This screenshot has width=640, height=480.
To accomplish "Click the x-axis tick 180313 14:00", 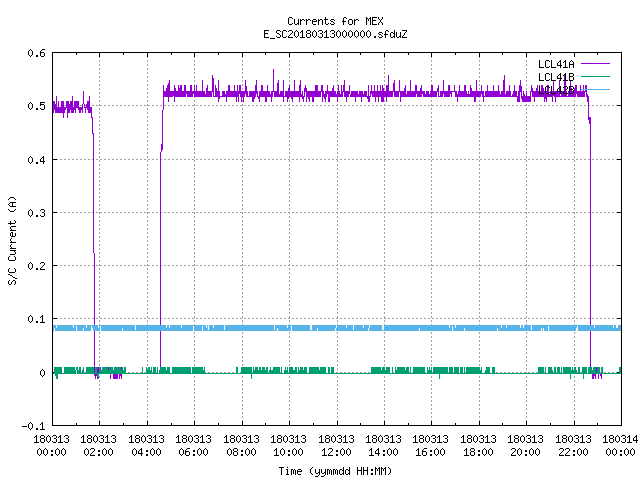I will pos(383,445).
